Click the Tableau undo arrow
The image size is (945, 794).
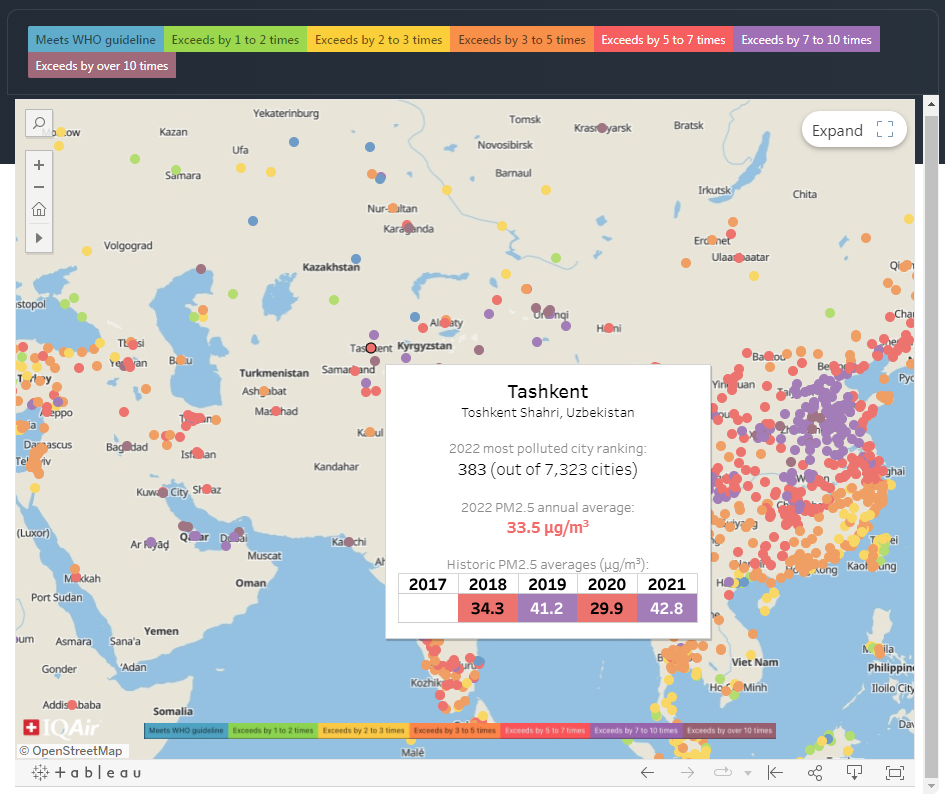(647, 772)
